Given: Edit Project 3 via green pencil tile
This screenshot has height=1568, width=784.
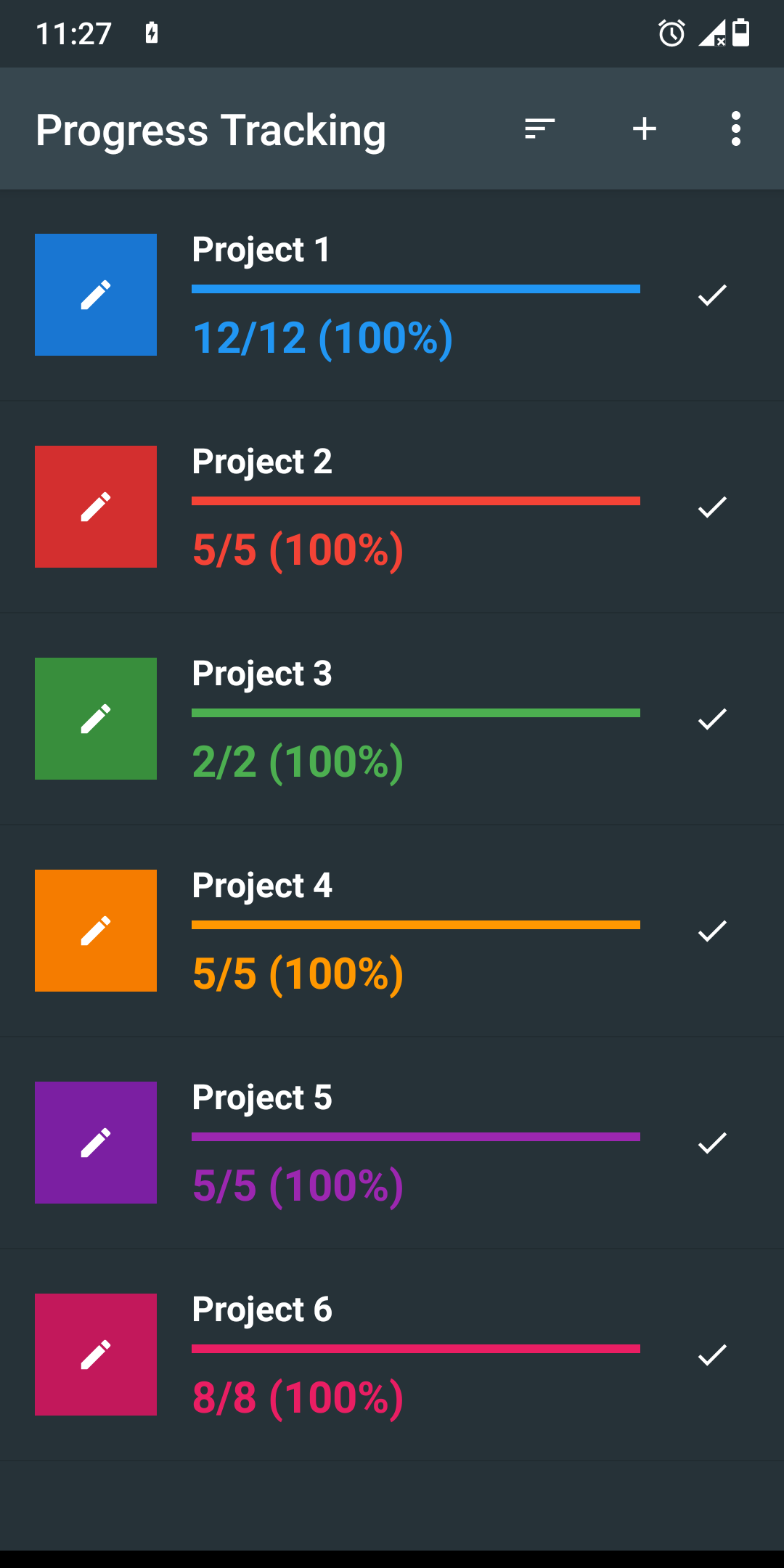Looking at the screenshot, I should (96, 719).
